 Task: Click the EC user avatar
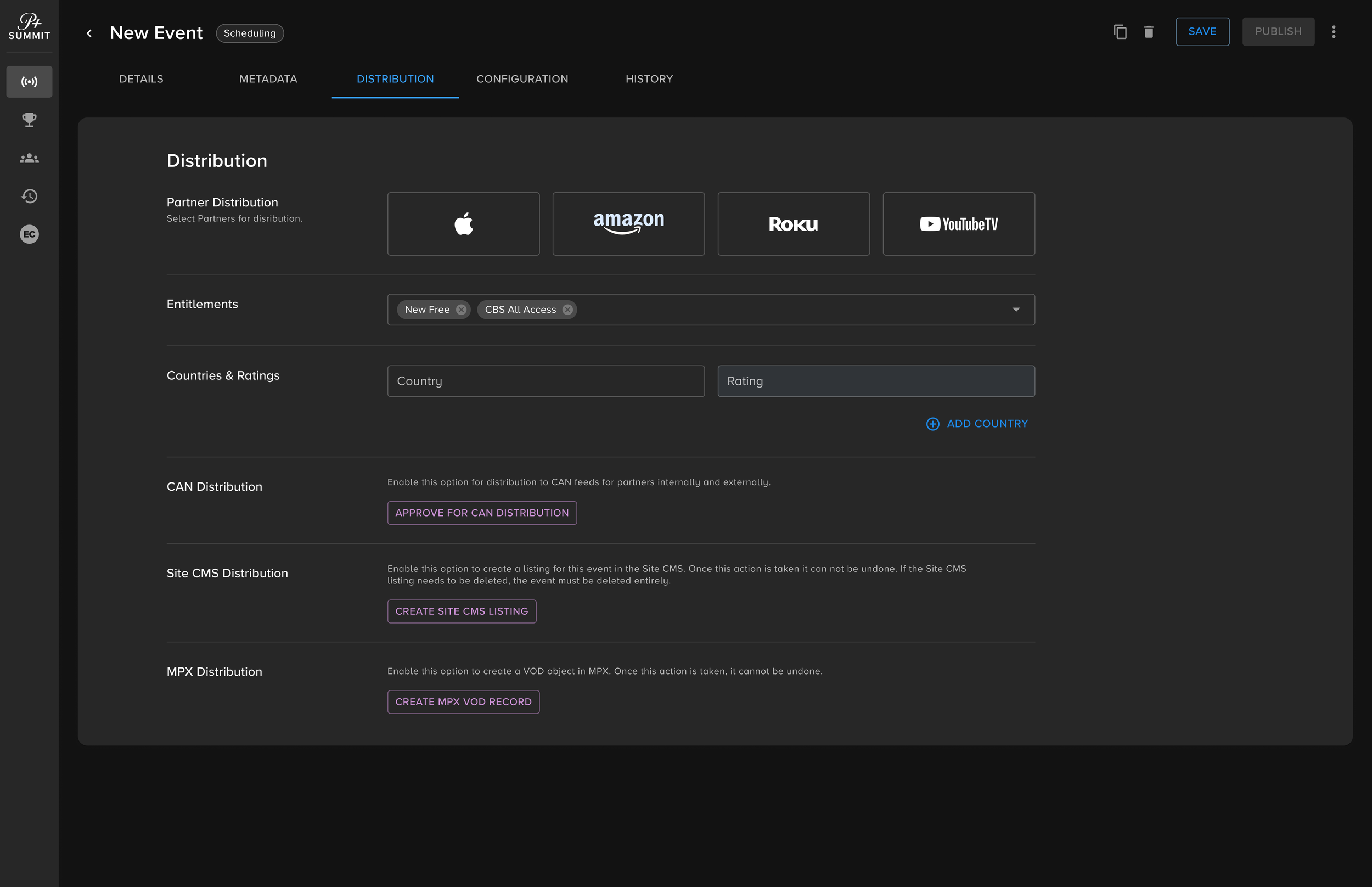pos(30,234)
